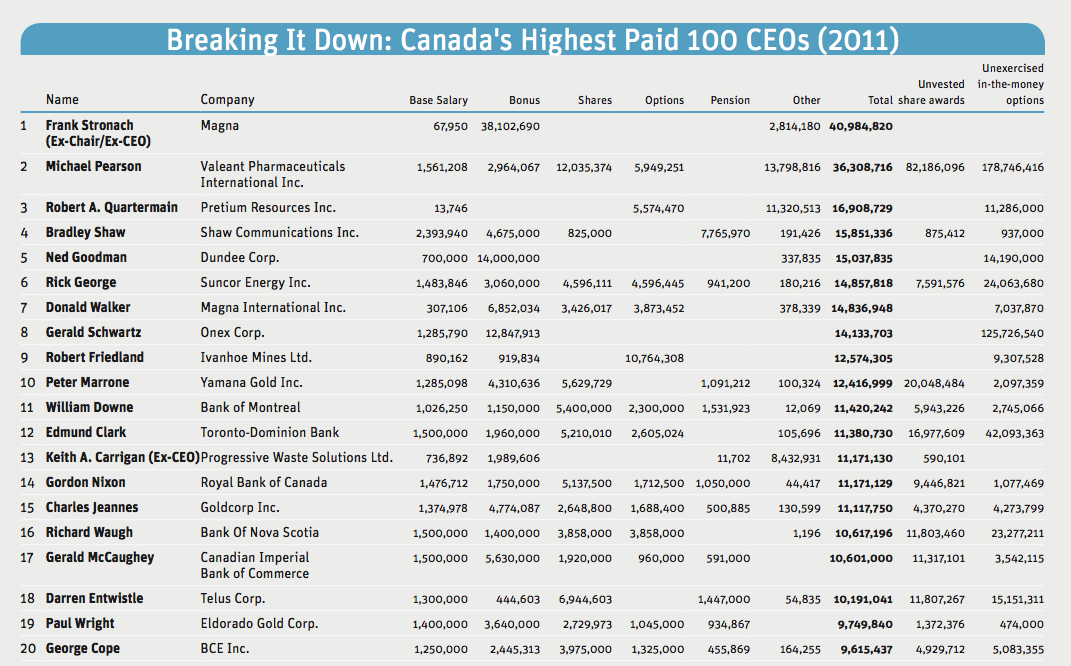Screen dimensions: 1071x666
Task: Click the Shaw Communications Inc. cell
Action: click(279, 233)
